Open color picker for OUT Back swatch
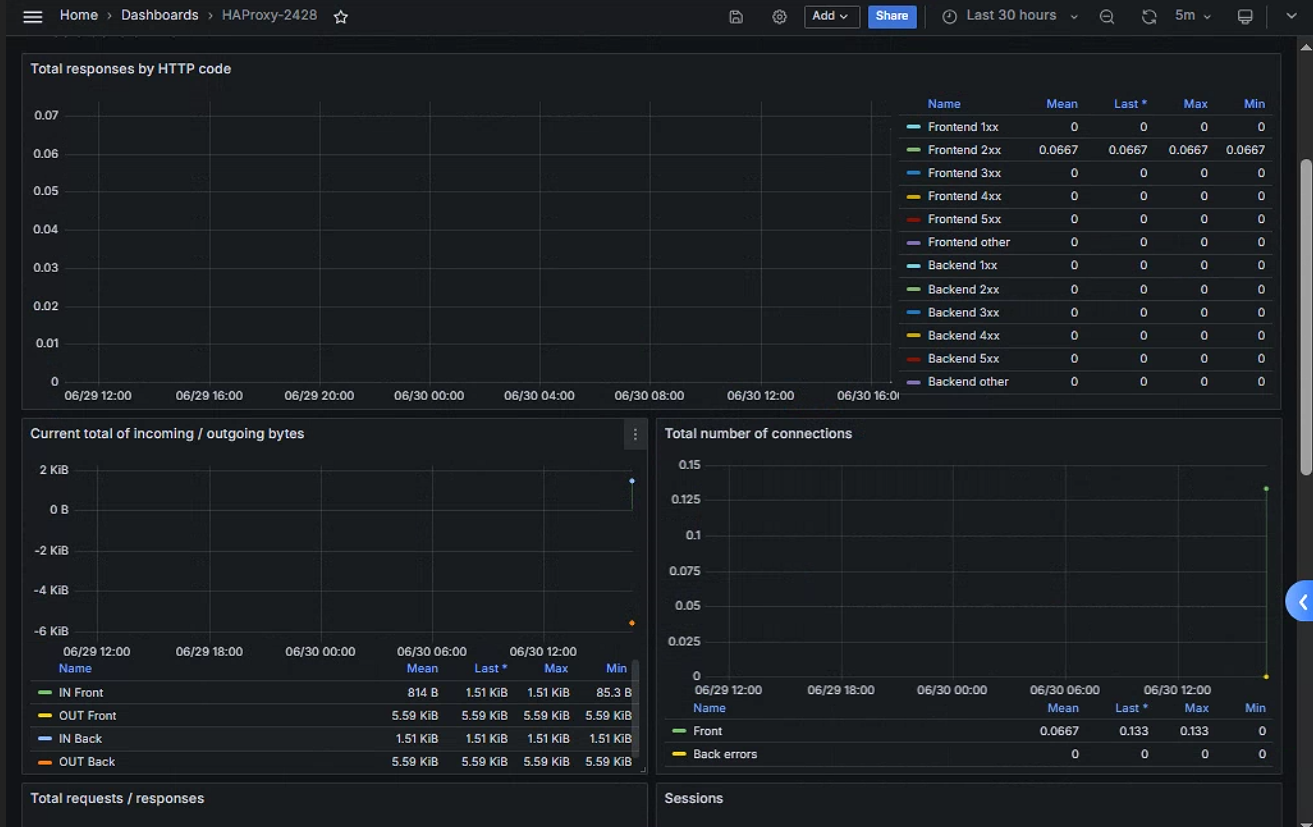 [44, 762]
